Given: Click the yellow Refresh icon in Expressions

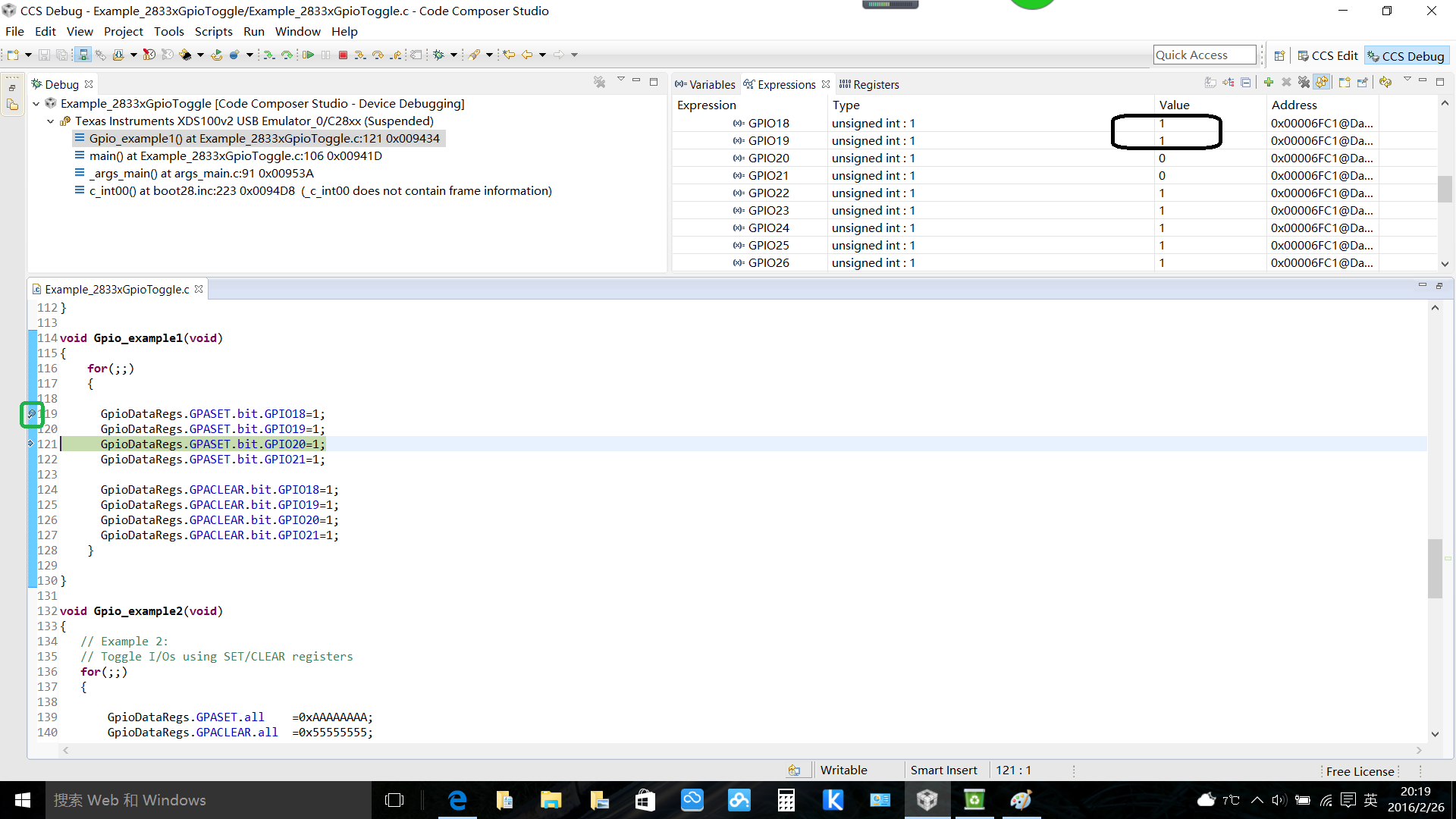Looking at the screenshot, I should pos(1385,82).
